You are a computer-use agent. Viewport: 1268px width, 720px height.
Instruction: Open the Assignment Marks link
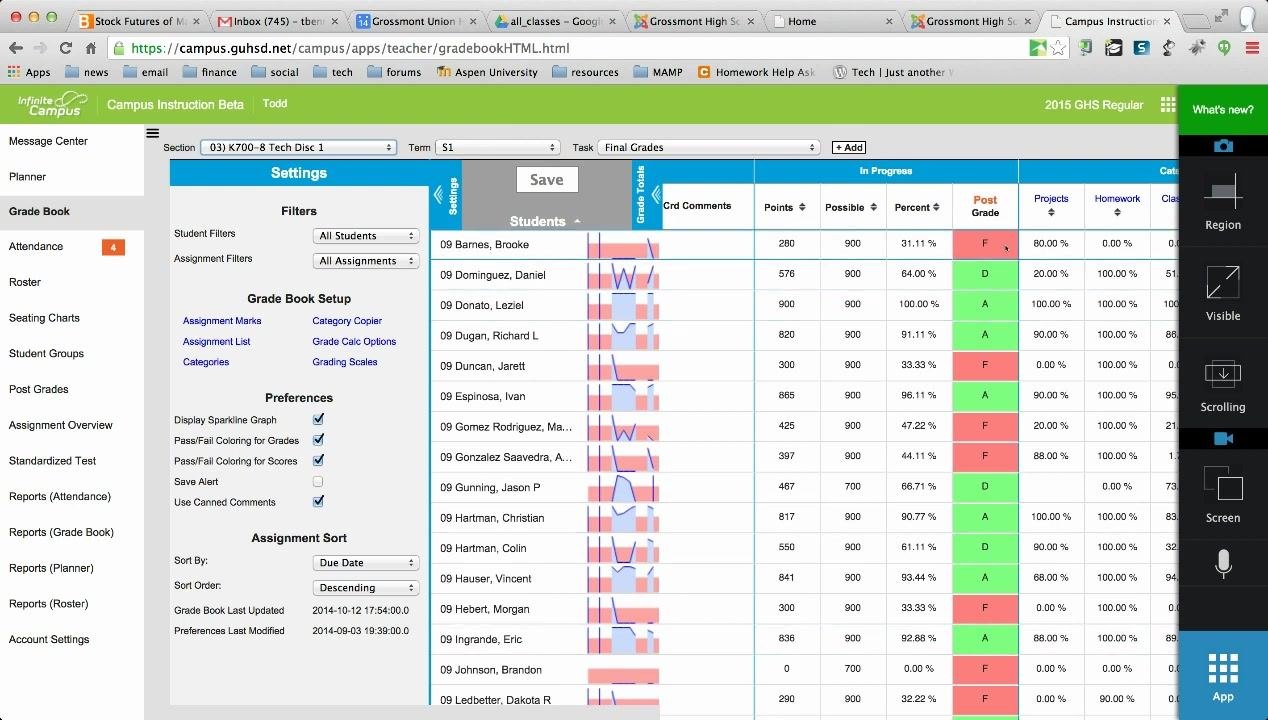point(222,321)
